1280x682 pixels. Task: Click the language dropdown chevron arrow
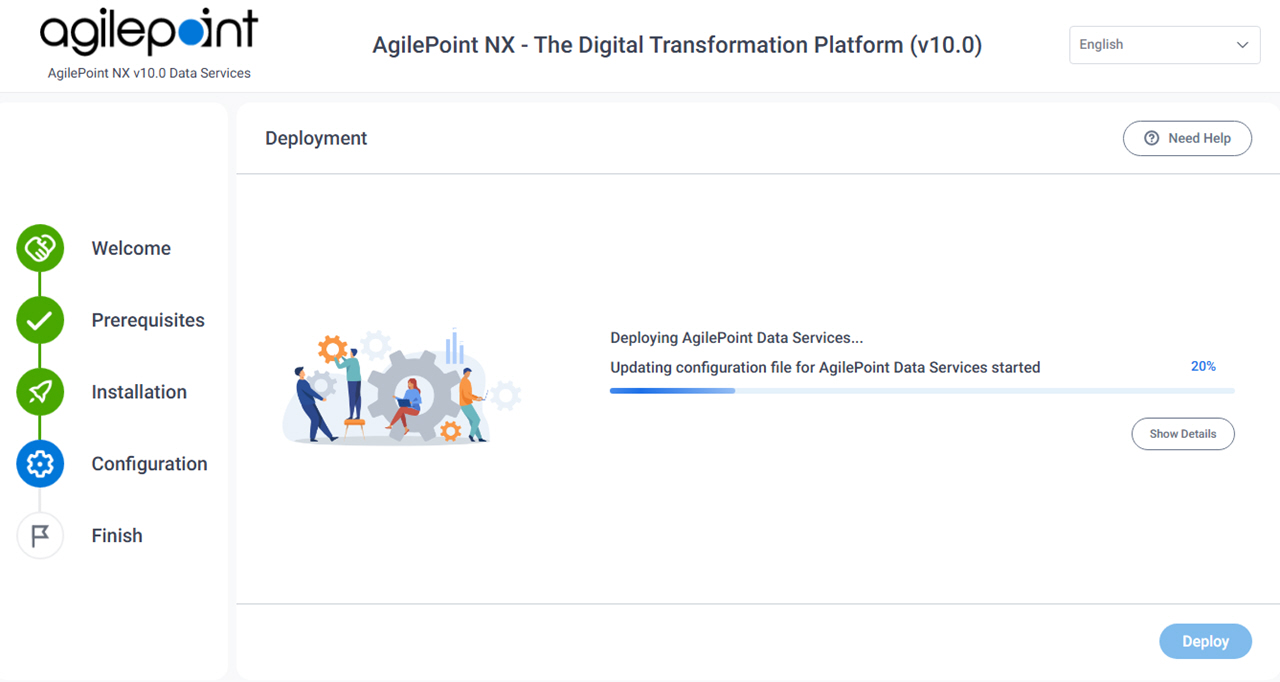pyautogui.click(x=1242, y=45)
